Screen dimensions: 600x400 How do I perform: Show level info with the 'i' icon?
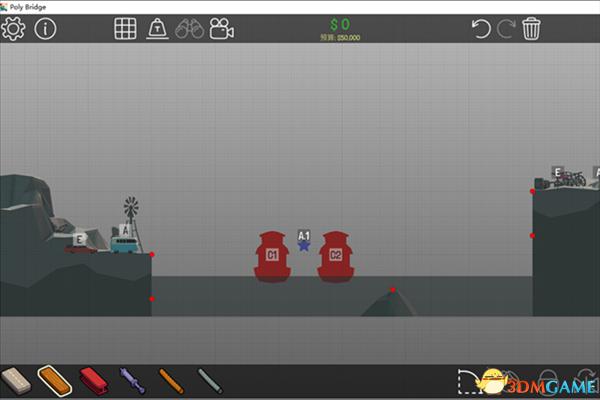45,29
